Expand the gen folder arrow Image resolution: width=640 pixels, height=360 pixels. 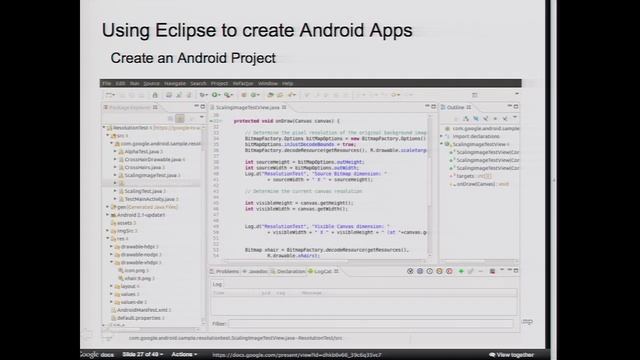coord(108,207)
